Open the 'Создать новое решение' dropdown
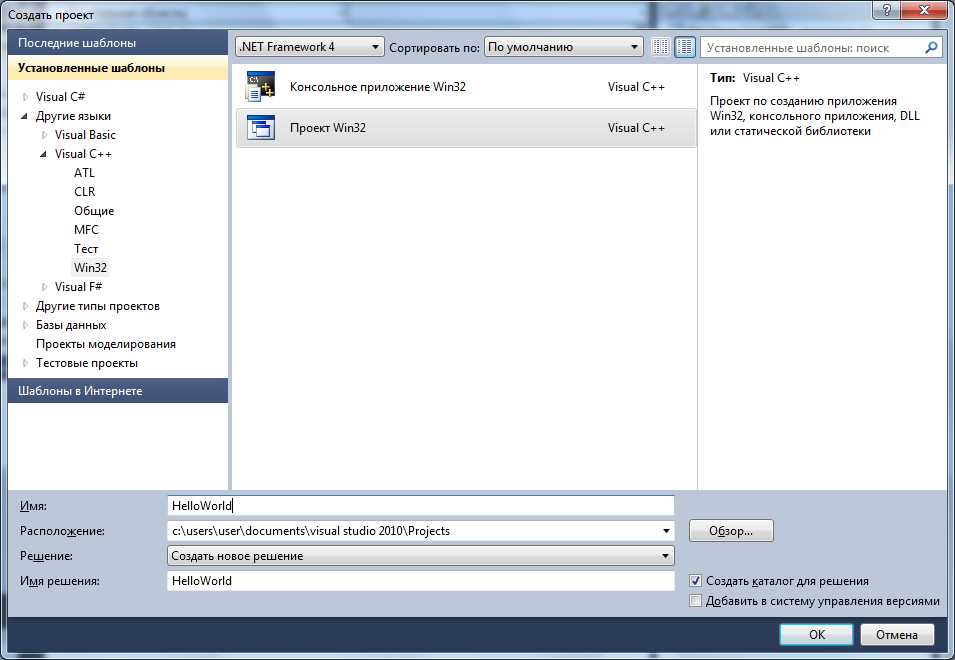The width and height of the screenshot is (955, 660). pos(420,556)
